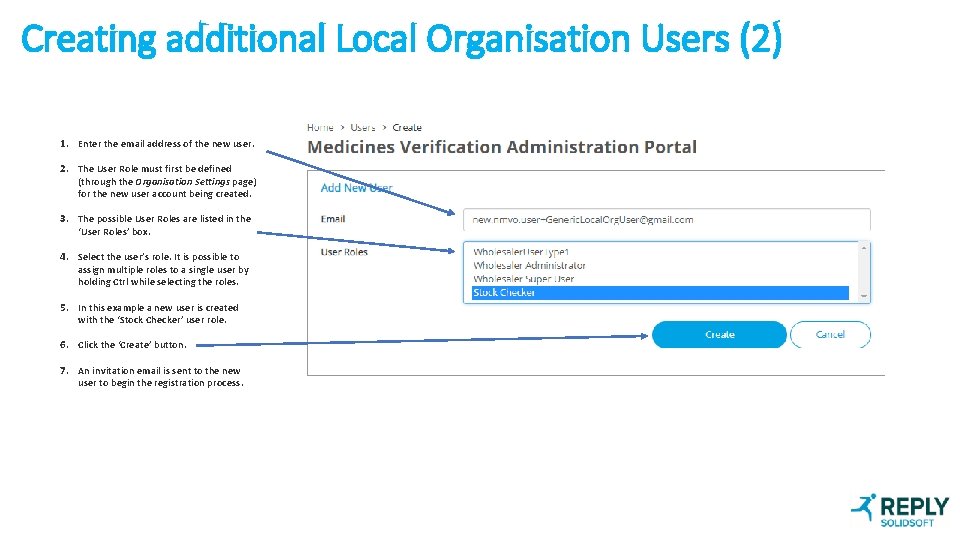Click the Cancel button
This screenshot has height=540, width=960.
click(830, 335)
